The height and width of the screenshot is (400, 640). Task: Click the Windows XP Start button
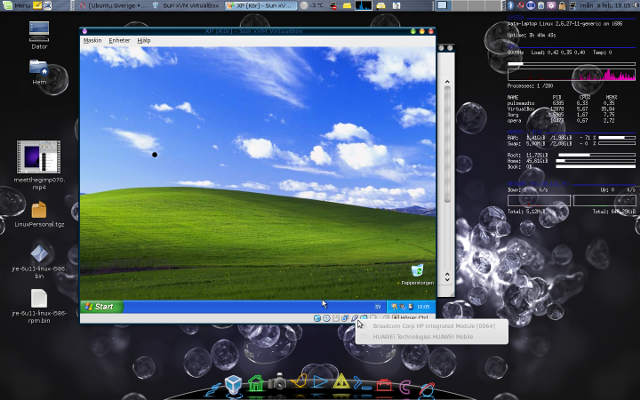point(102,307)
